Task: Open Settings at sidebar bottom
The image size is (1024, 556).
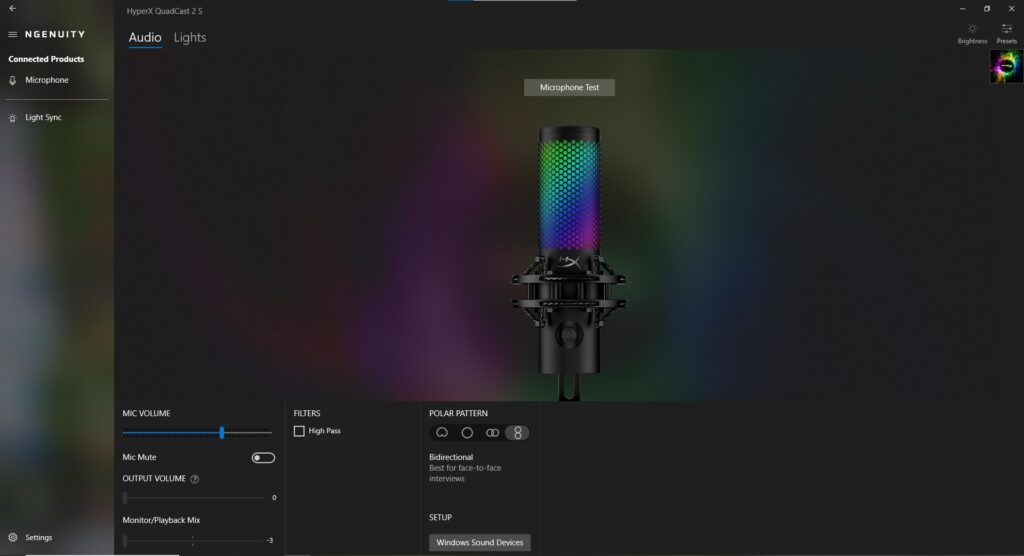Action: click(x=39, y=537)
